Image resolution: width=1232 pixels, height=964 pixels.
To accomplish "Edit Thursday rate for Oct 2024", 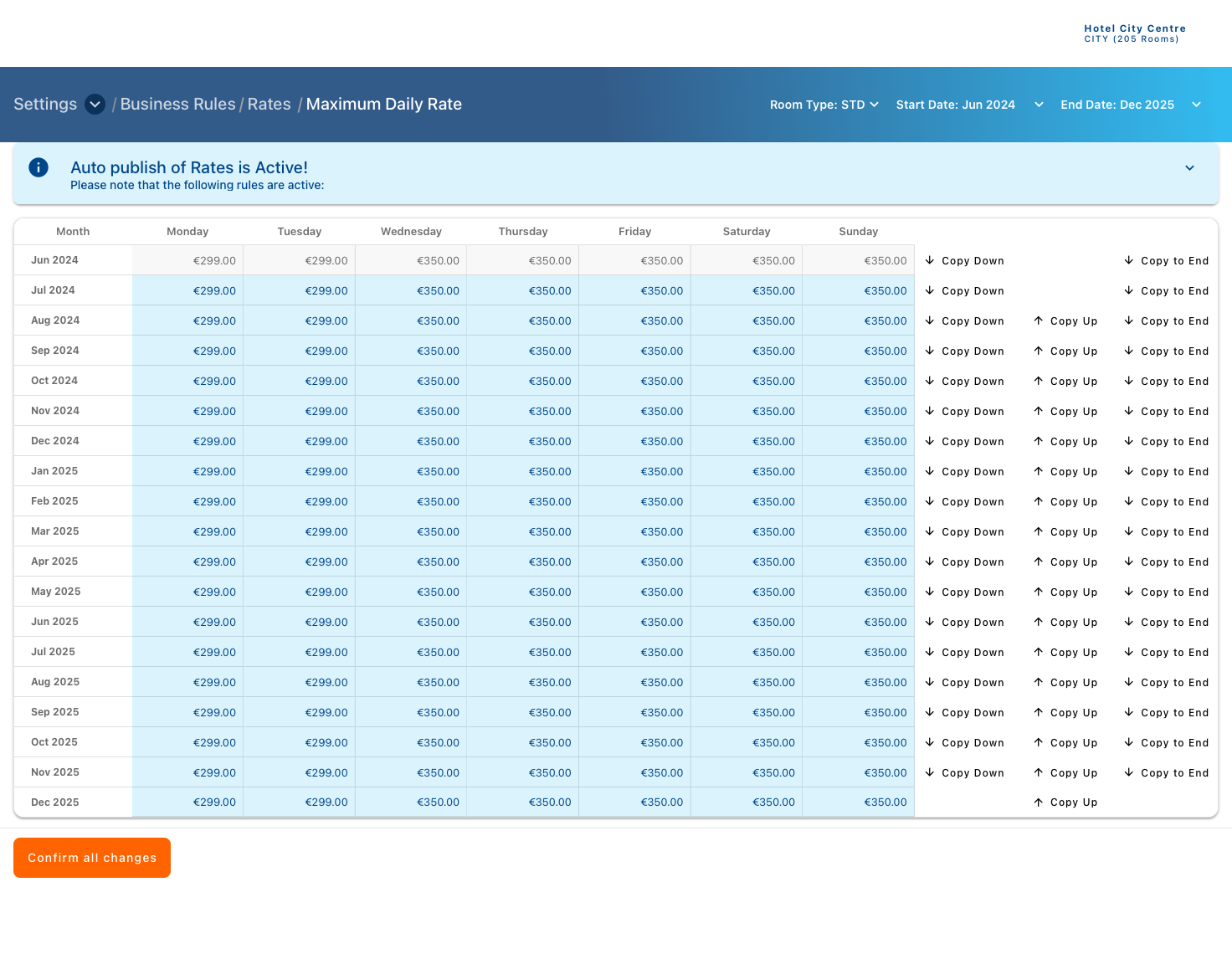I will (x=523, y=381).
